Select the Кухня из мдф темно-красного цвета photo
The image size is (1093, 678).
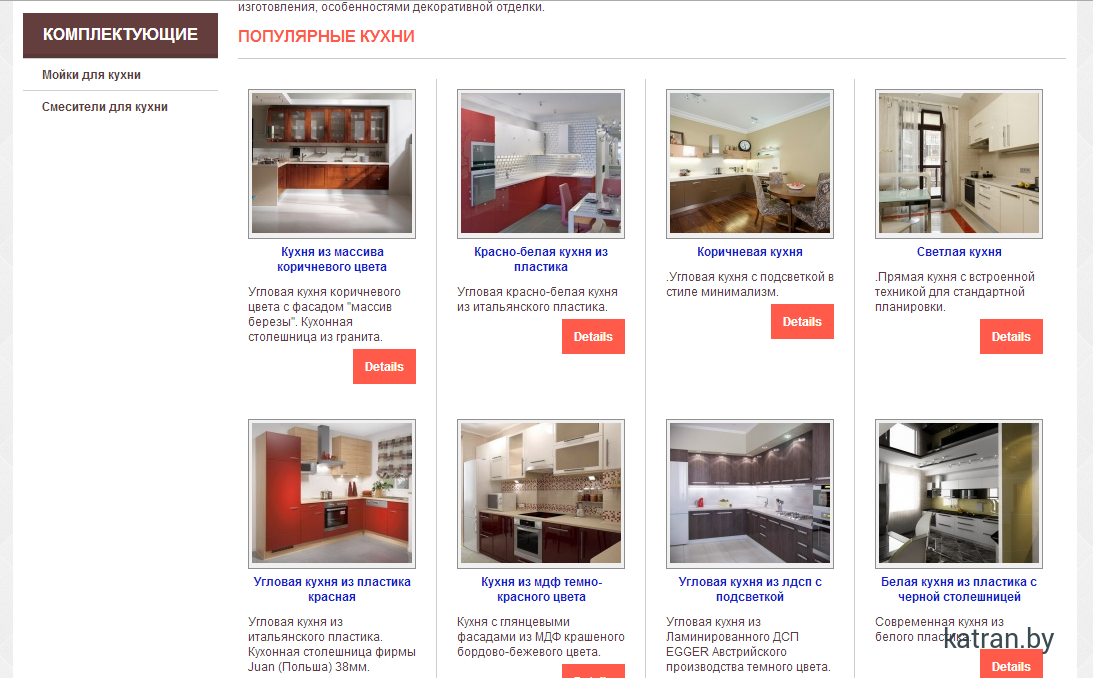[541, 494]
